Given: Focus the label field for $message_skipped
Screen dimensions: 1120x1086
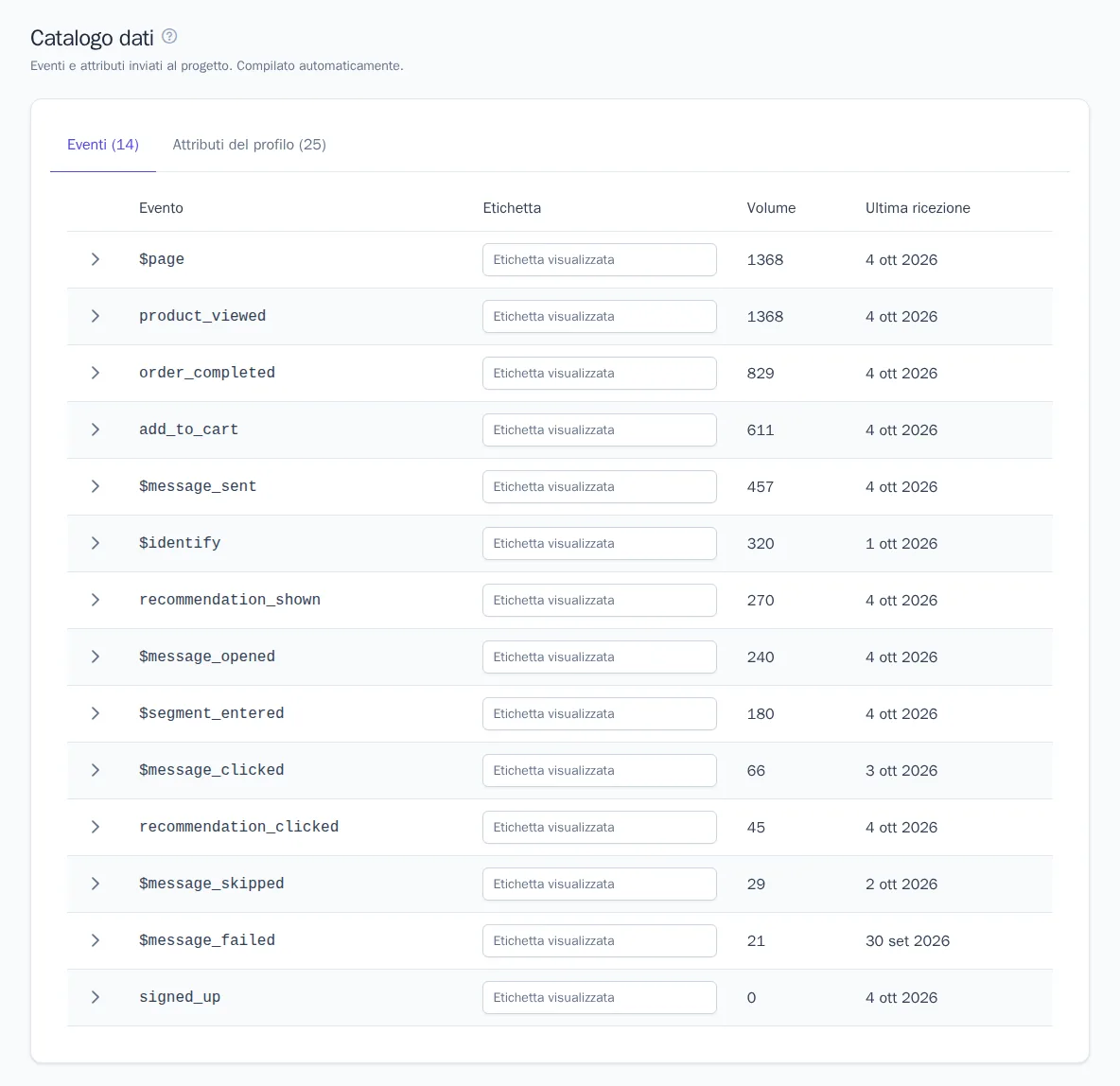Looking at the screenshot, I should point(600,884).
